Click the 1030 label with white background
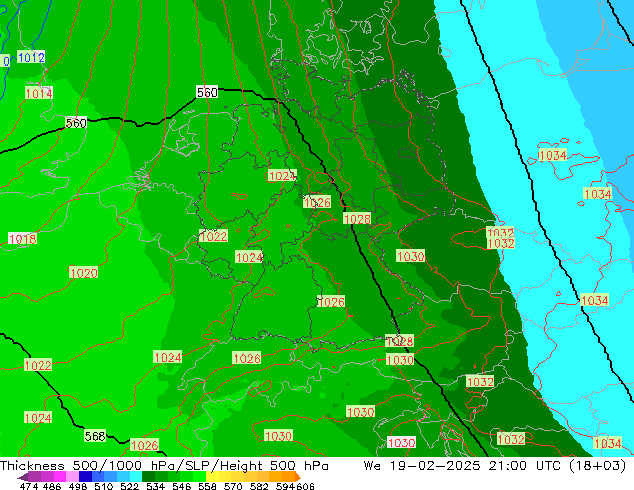The image size is (634, 490). tap(401, 442)
